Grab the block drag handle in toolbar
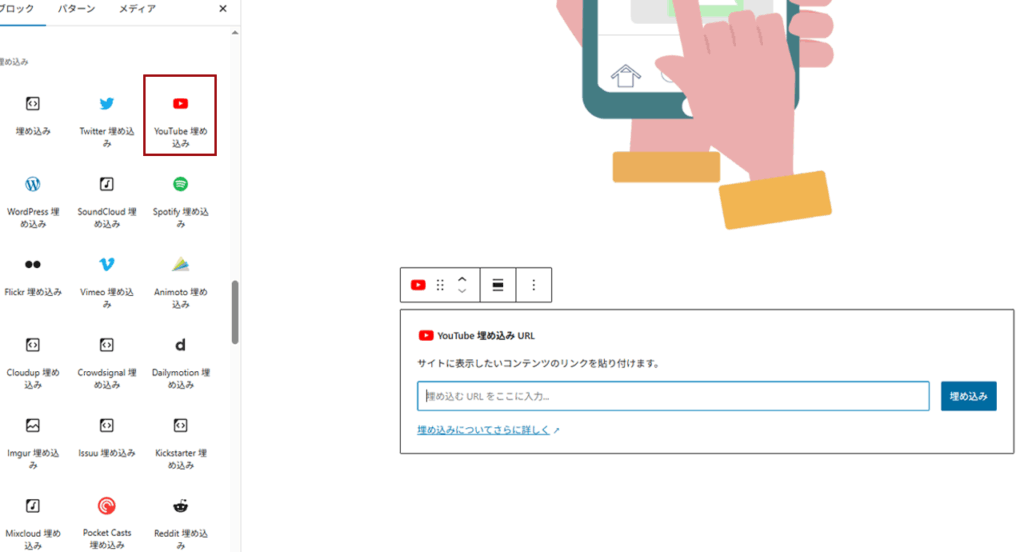 [440, 285]
